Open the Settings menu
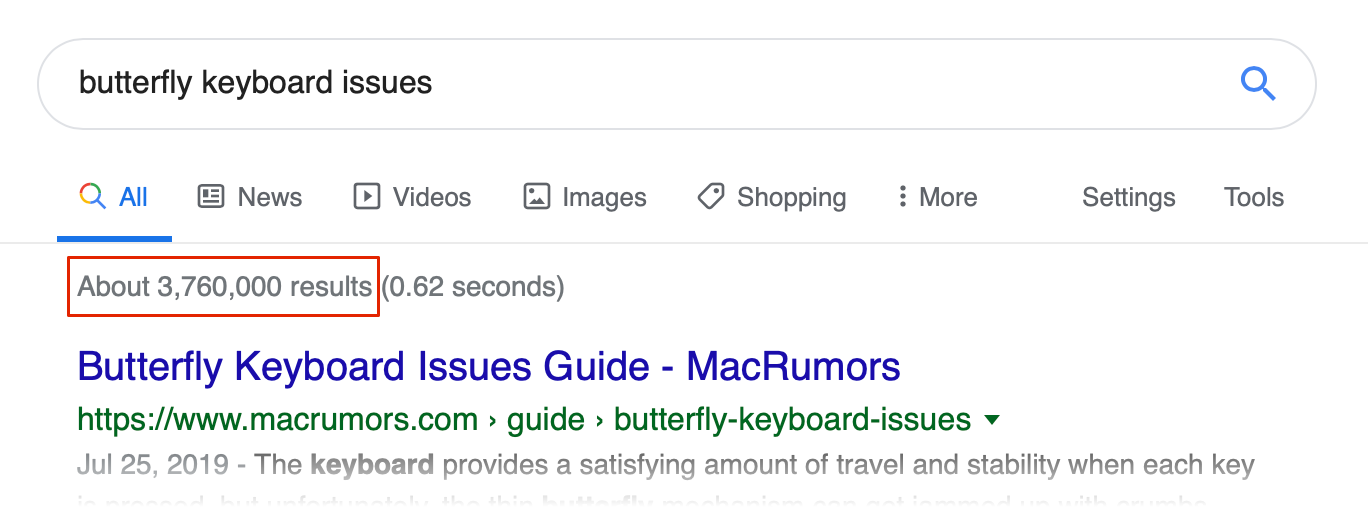The width and height of the screenshot is (1368, 512). click(1129, 197)
